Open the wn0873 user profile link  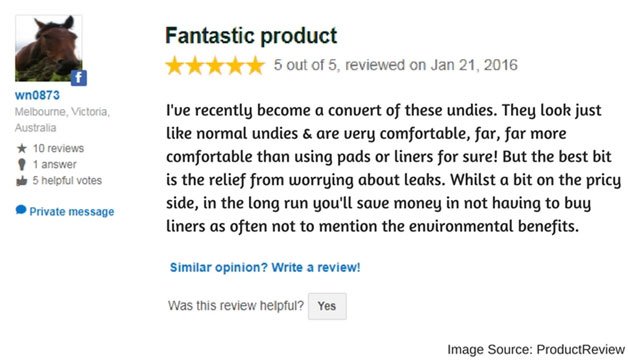37,95
